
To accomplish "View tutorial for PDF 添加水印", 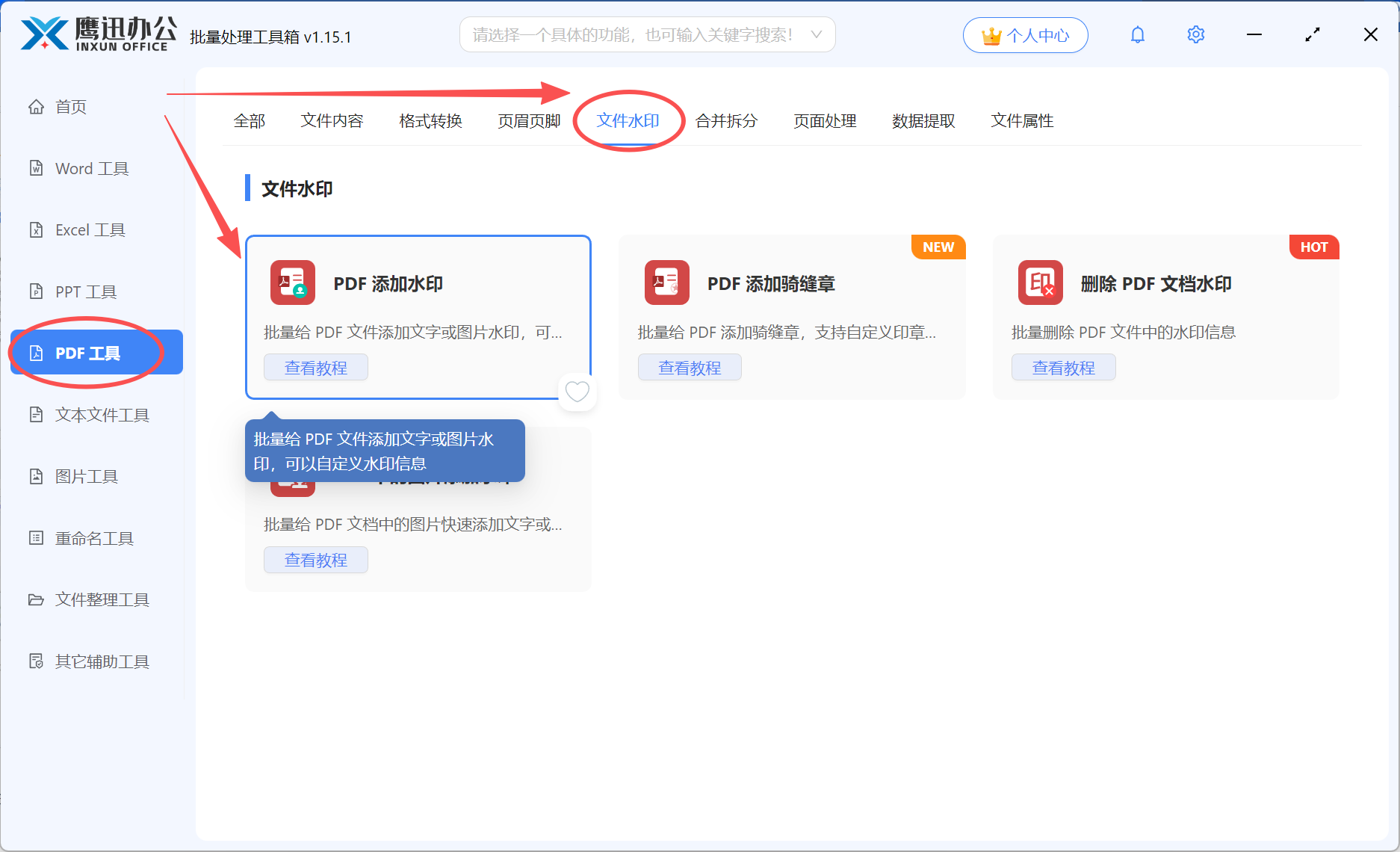I will [x=315, y=368].
